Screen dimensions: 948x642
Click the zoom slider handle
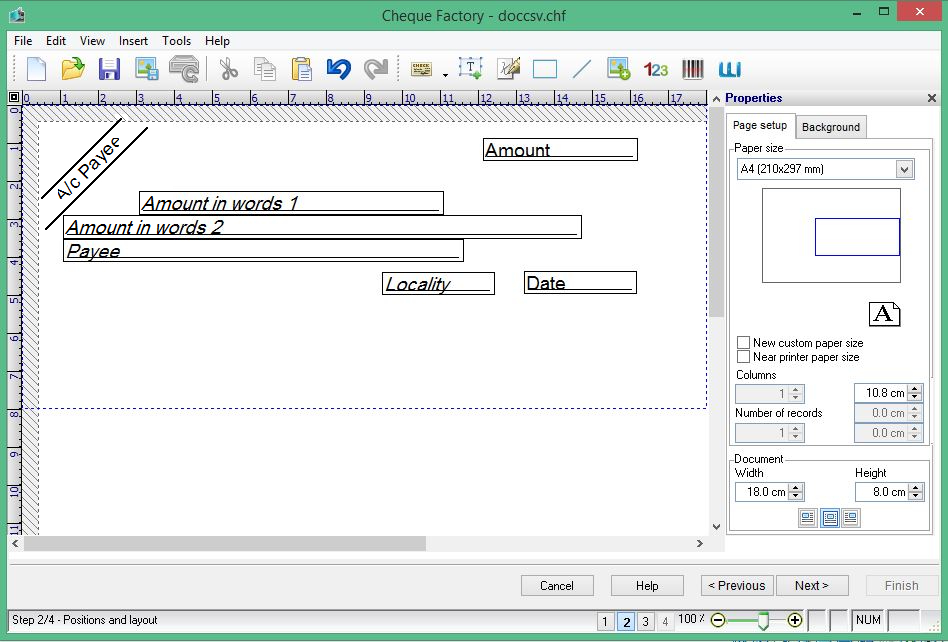(763, 621)
